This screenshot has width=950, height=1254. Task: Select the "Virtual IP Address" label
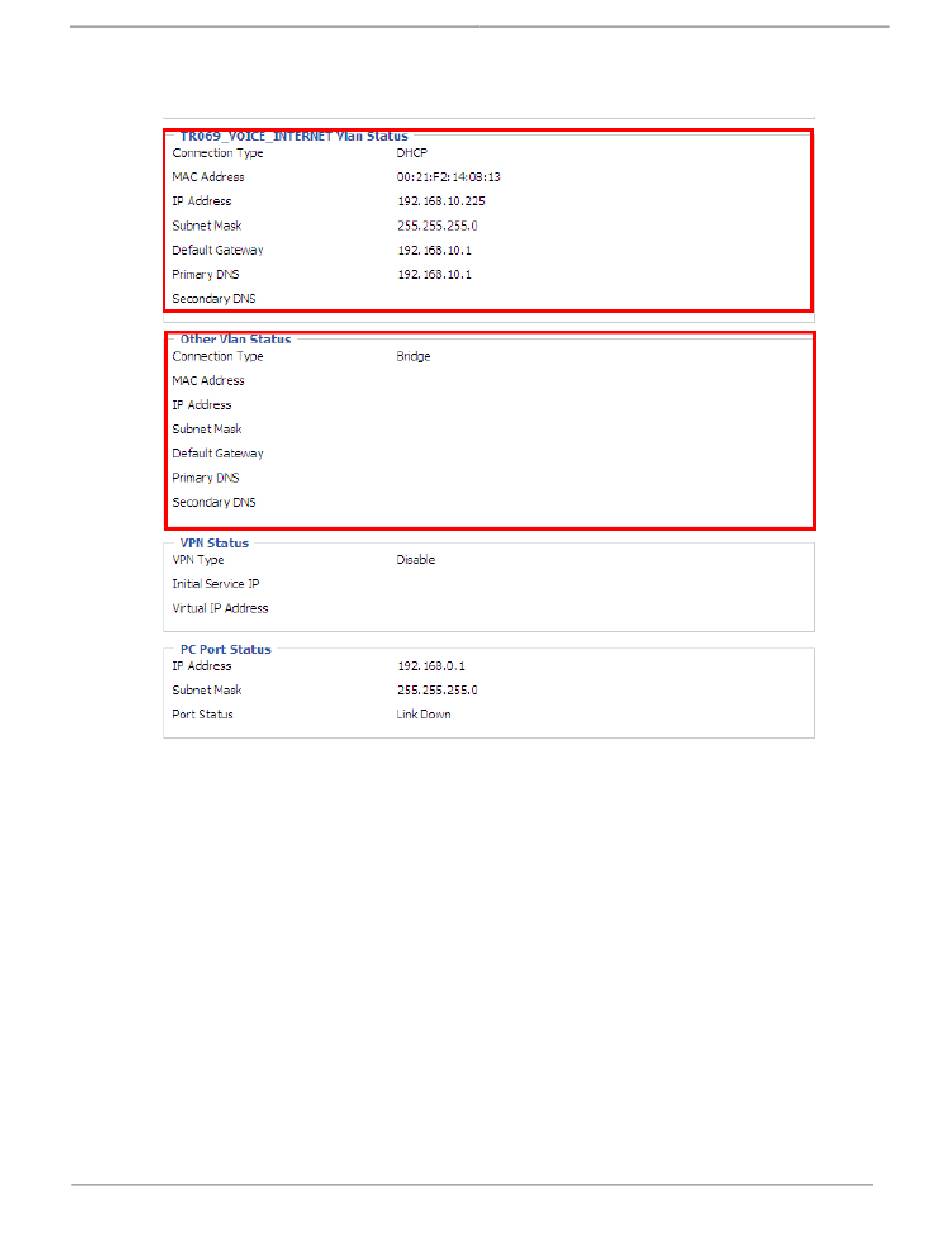click(220, 608)
